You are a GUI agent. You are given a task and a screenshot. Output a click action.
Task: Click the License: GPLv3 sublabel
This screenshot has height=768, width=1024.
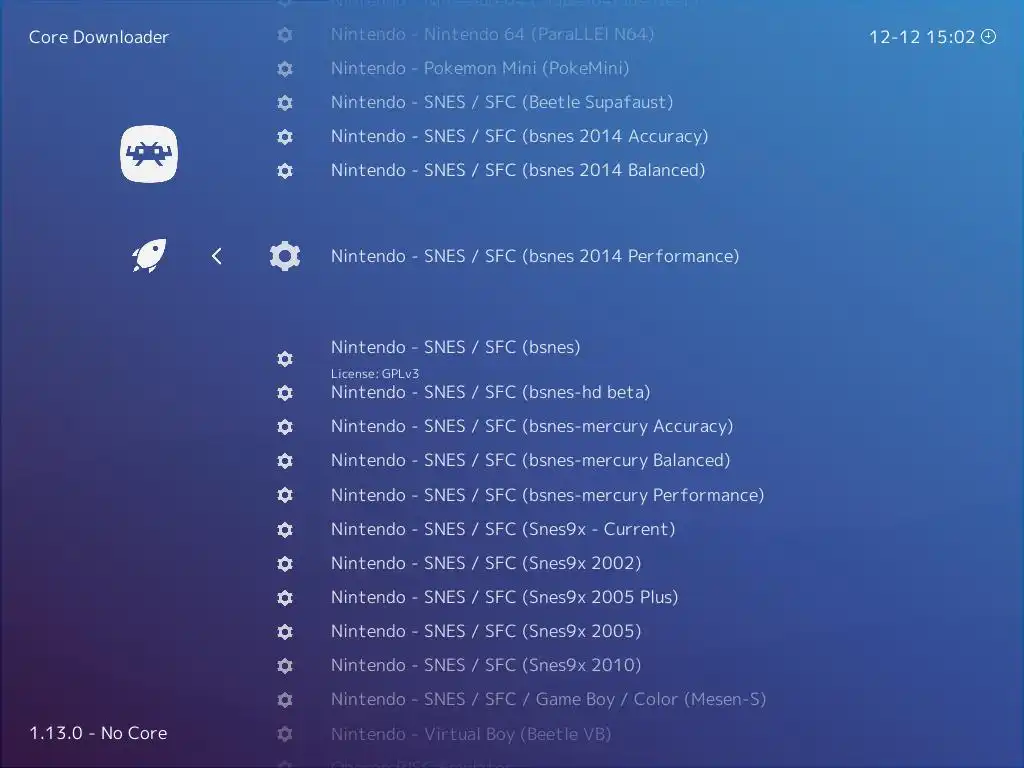click(375, 374)
